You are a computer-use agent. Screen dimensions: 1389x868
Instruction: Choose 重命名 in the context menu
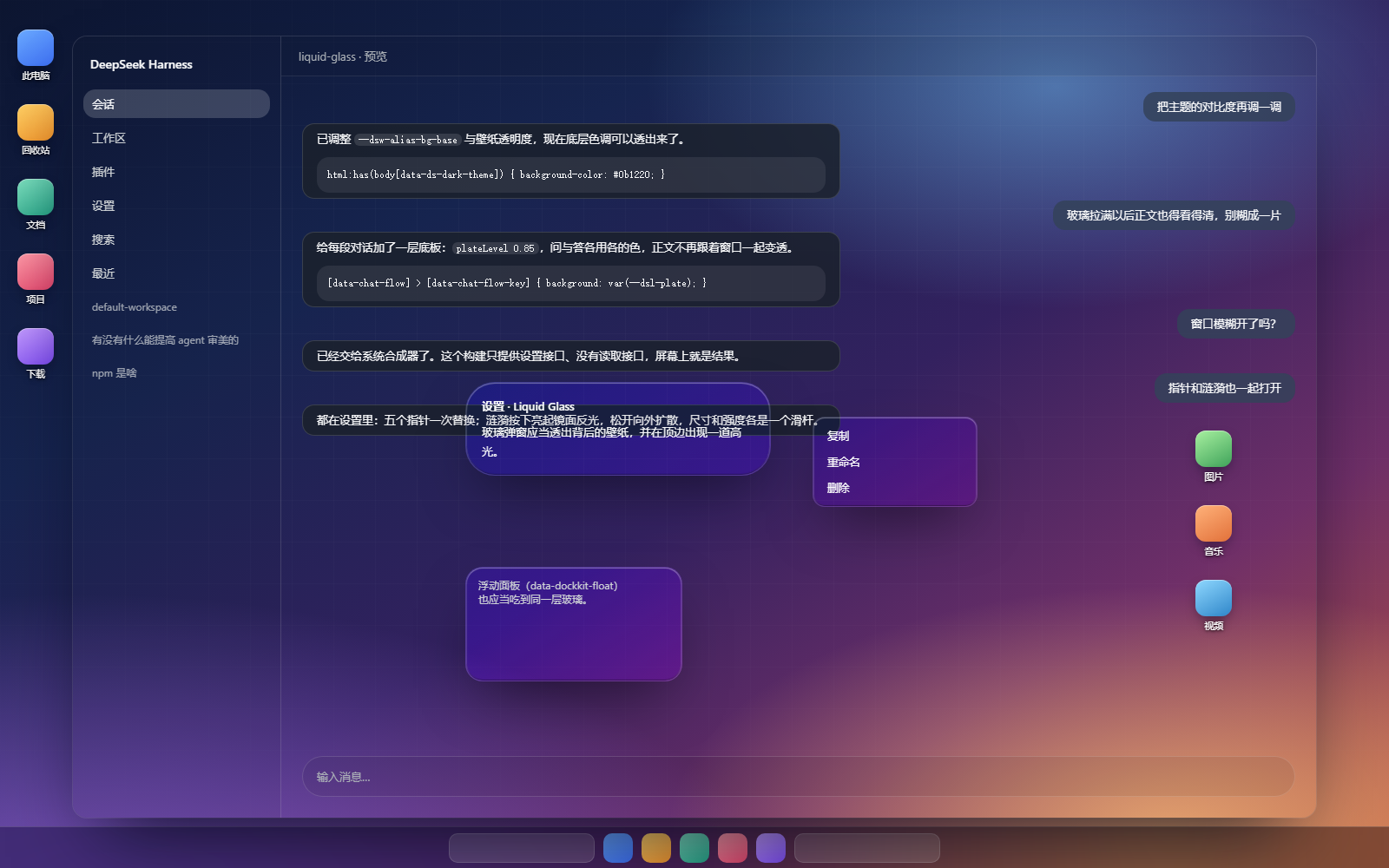[x=895, y=462]
